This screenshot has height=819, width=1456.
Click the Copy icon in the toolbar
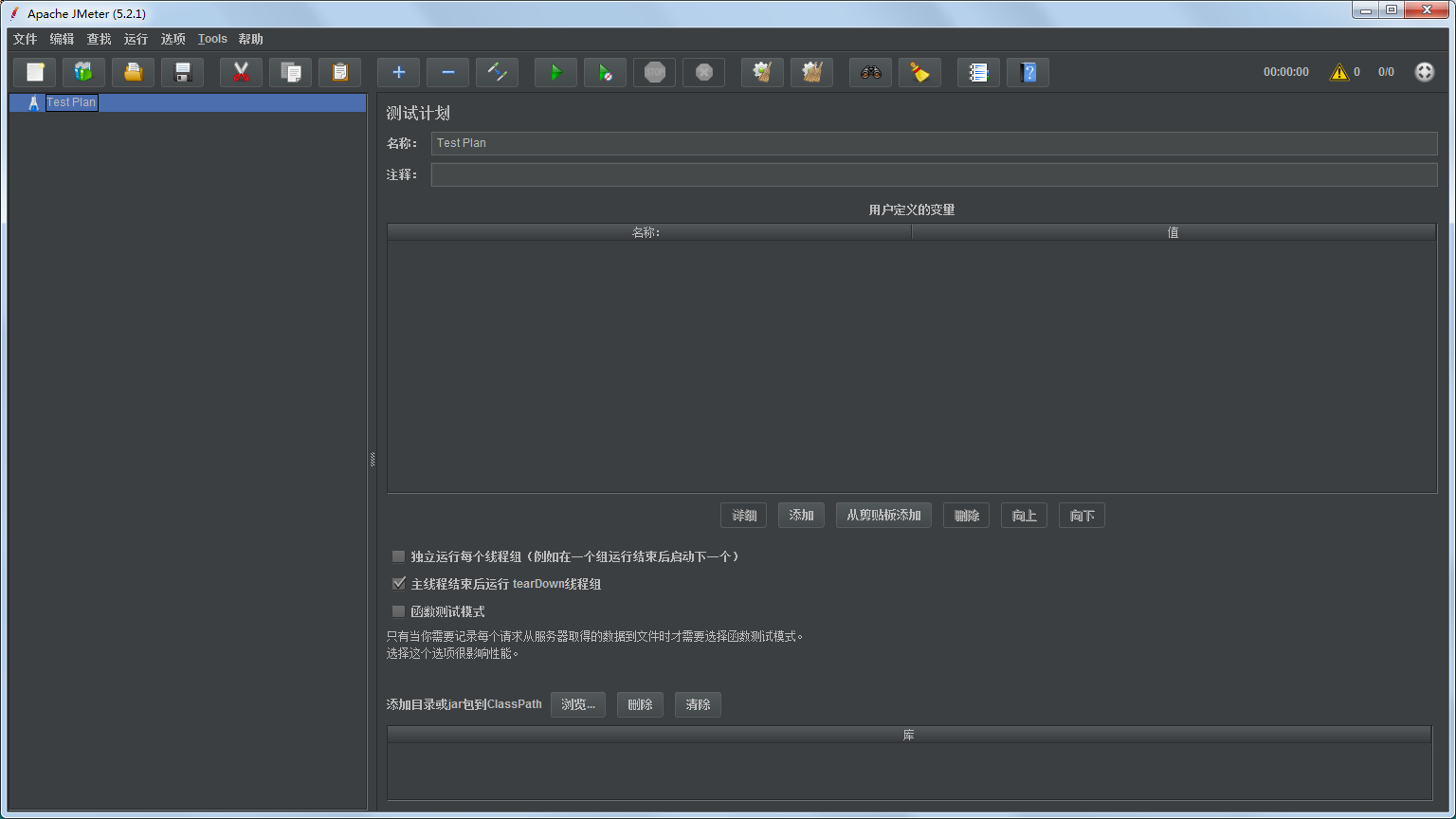click(x=291, y=72)
